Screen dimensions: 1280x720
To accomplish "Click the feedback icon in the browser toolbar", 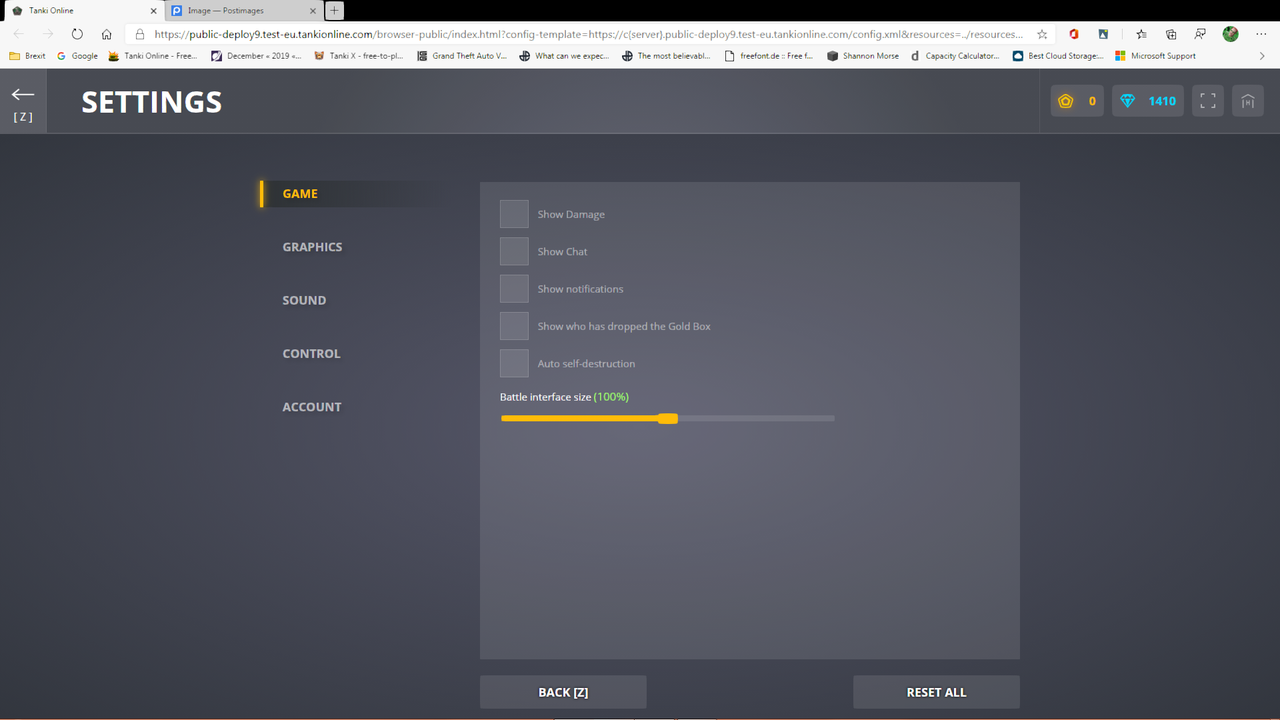I will (x=1200, y=34).
